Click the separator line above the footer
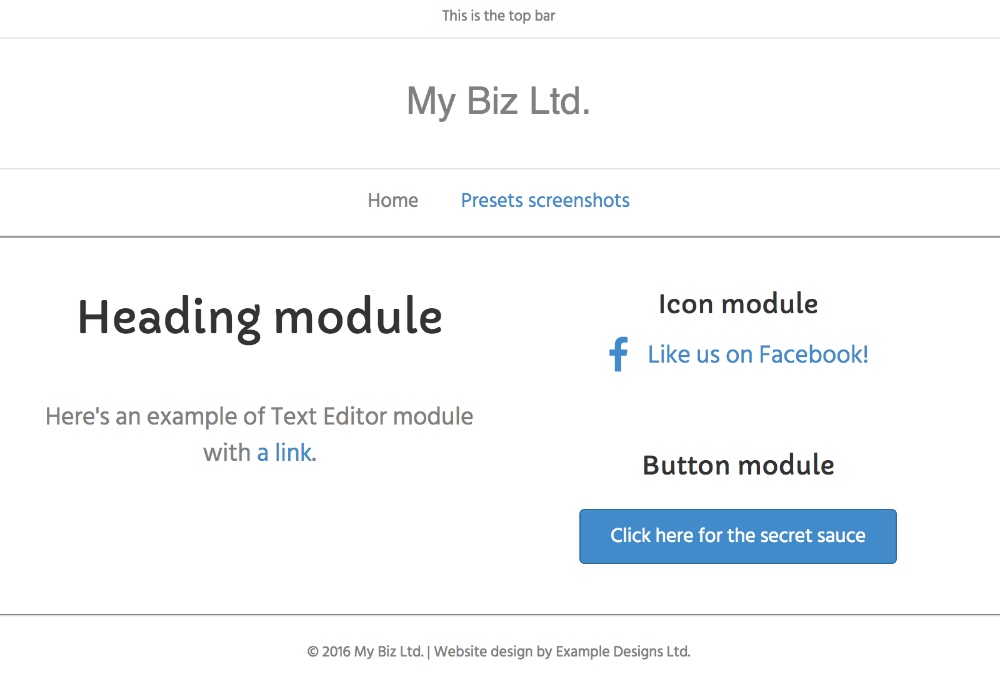Image resolution: width=1000 pixels, height=674 pixels. (500, 614)
